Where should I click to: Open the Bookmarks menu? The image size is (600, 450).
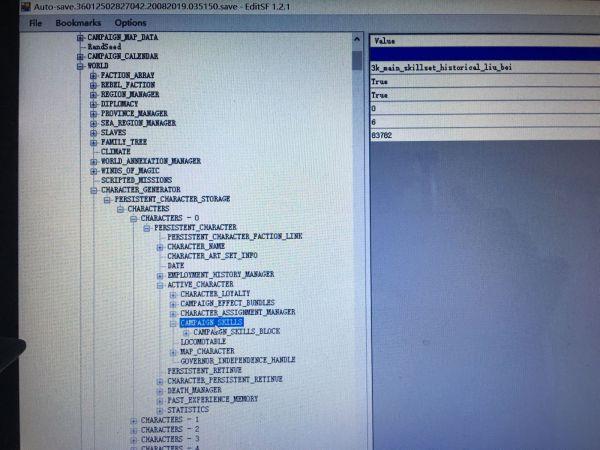77,22
